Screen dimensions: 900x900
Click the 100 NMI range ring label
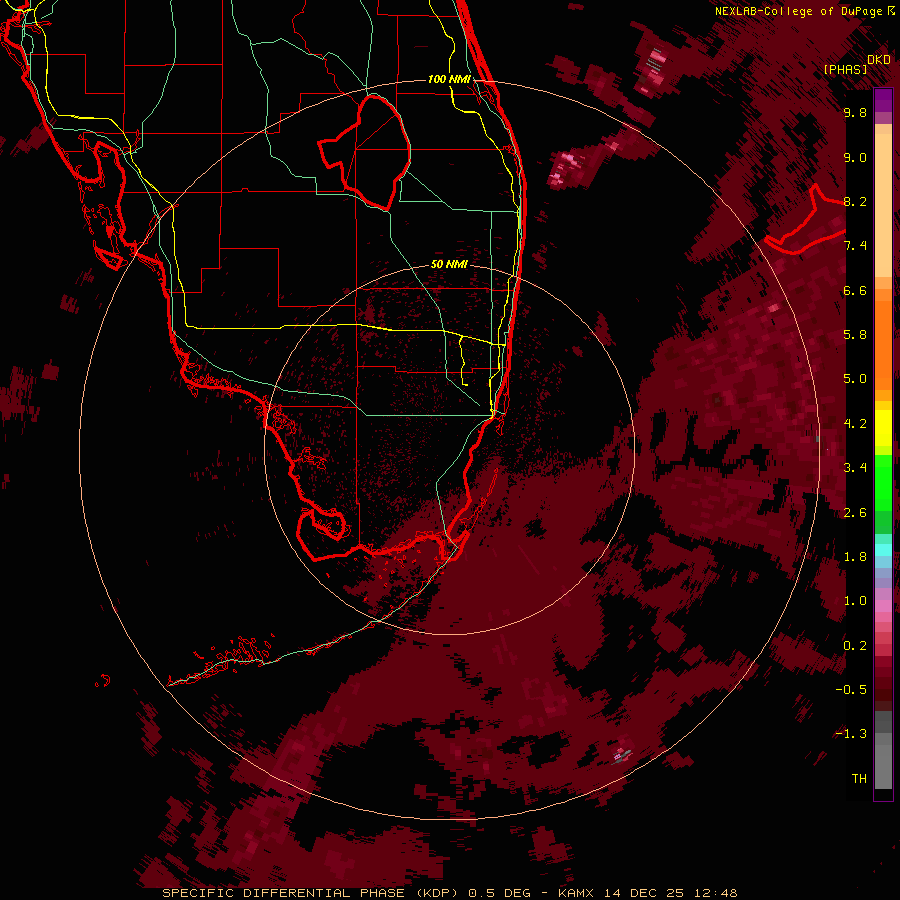[x=449, y=79]
